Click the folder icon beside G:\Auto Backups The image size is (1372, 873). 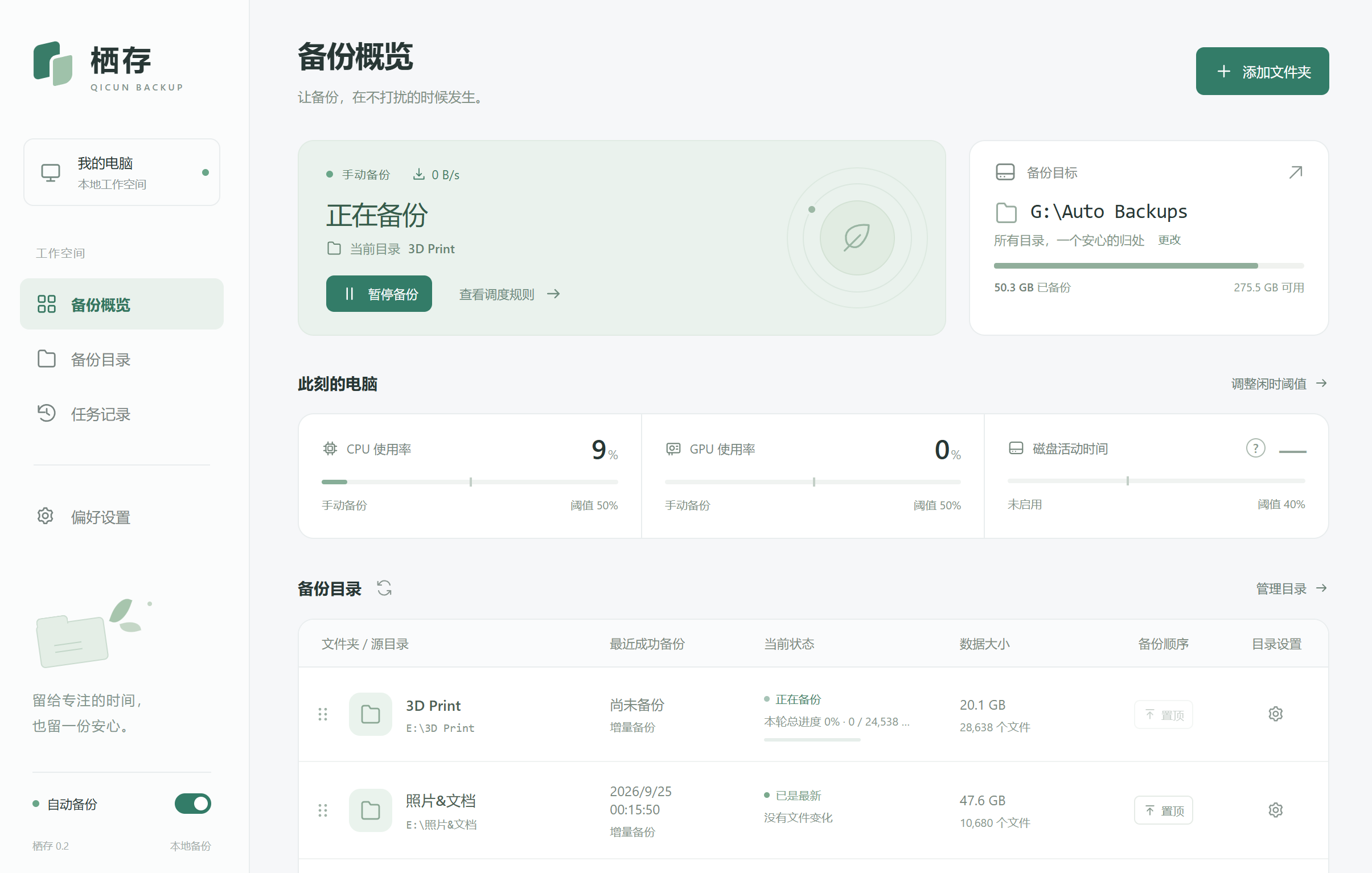tap(1006, 212)
